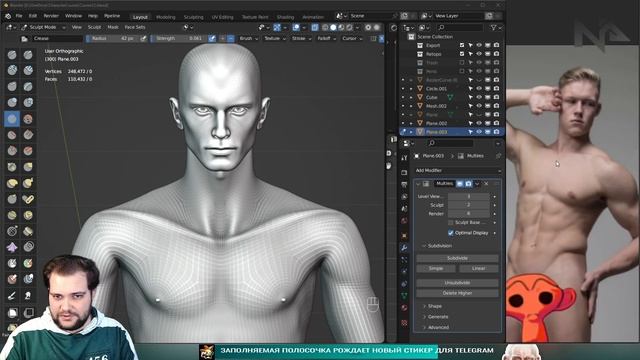Select the Clay Strips brush
Screen dimensions: 640x360
pos(28,71)
